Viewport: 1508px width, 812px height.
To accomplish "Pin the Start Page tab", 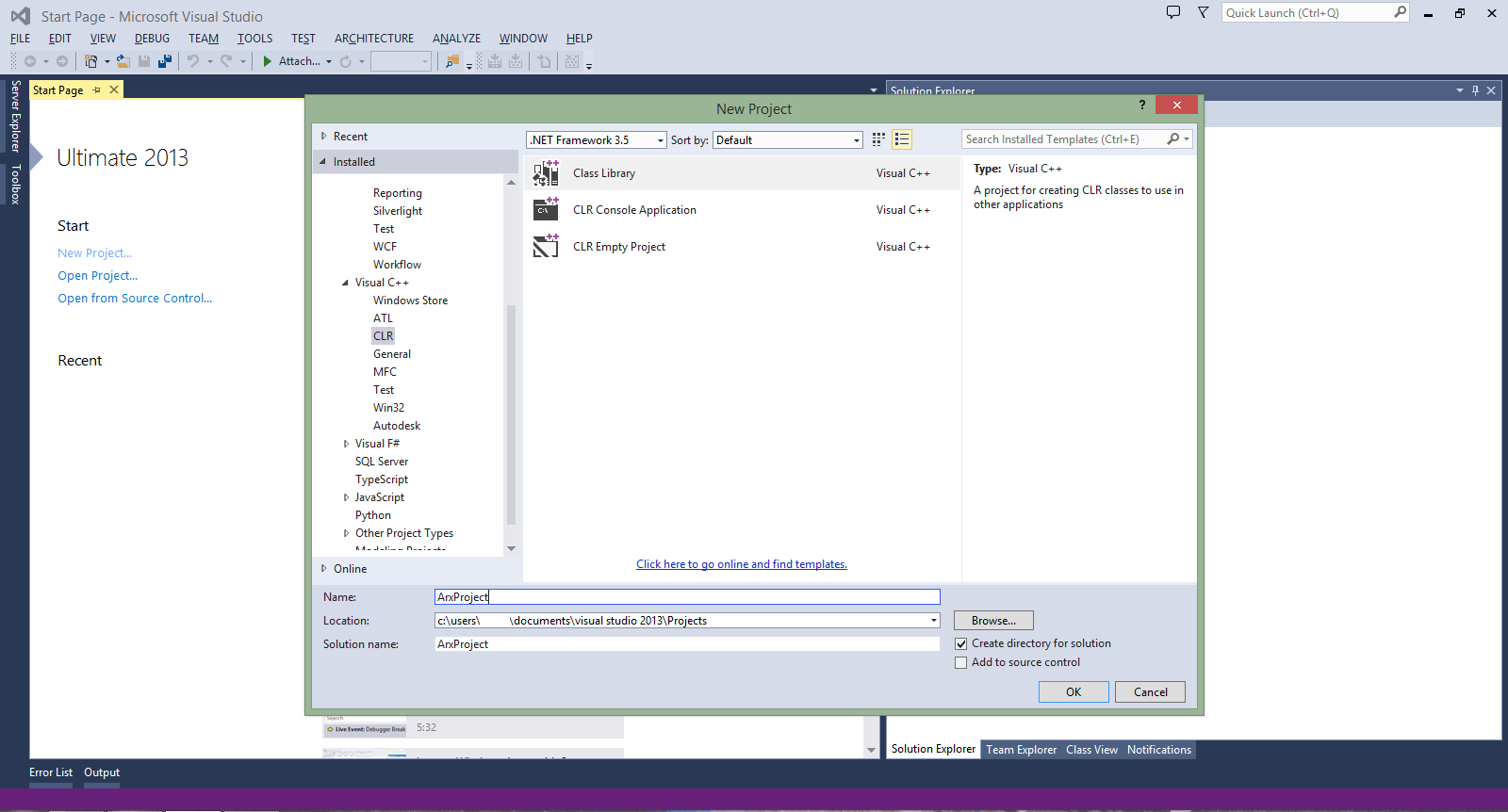I will point(96,90).
